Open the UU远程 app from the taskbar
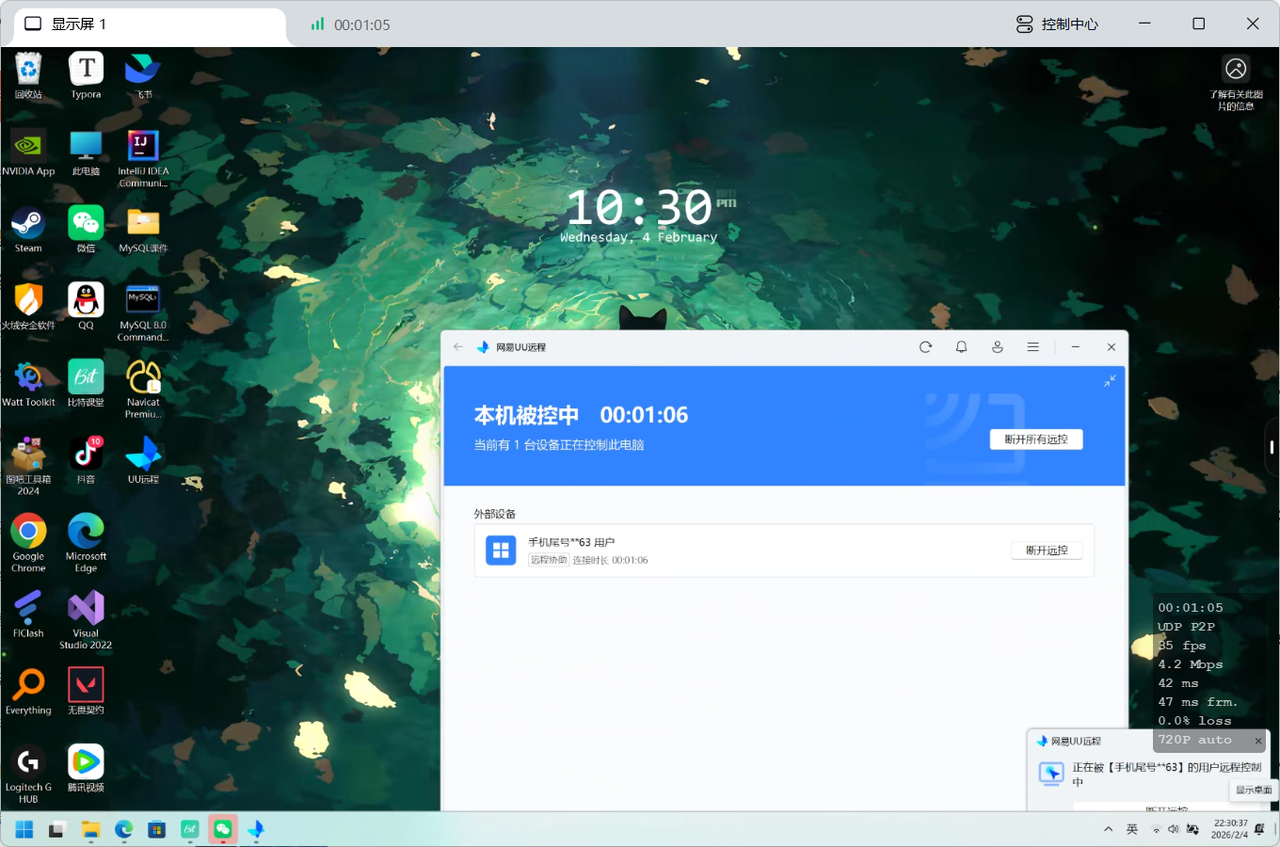This screenshot has height=847, width=1280. [x=256, y=829]
